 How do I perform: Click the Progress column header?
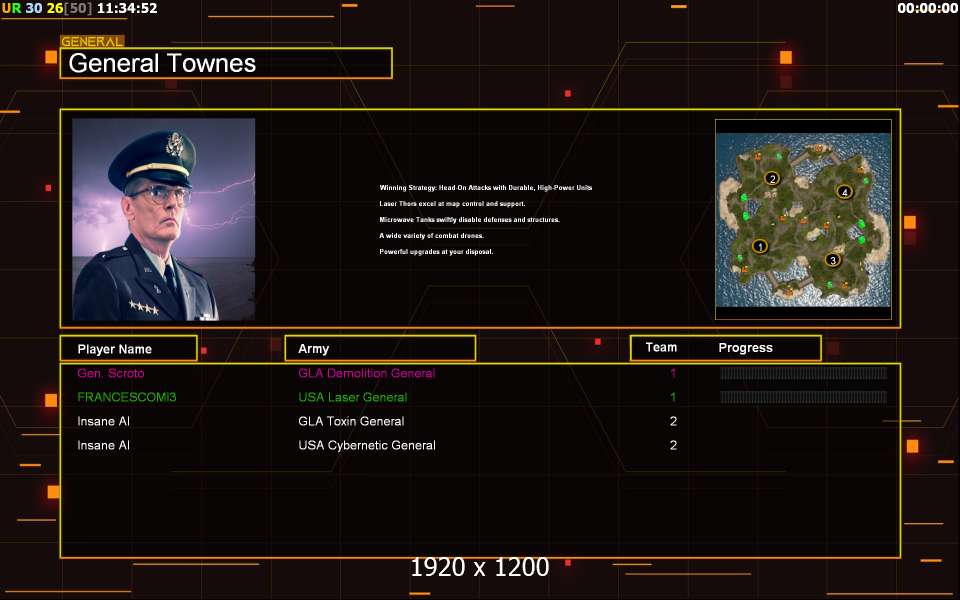click(x=745, y=348)
